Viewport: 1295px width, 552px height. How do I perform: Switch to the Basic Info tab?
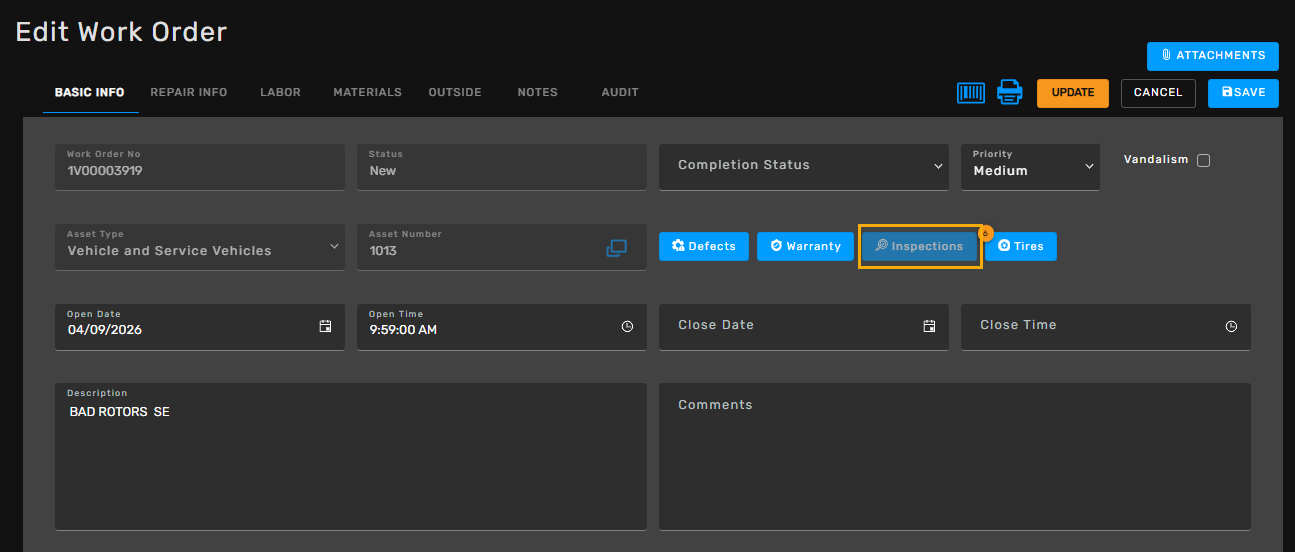(90, 92)
